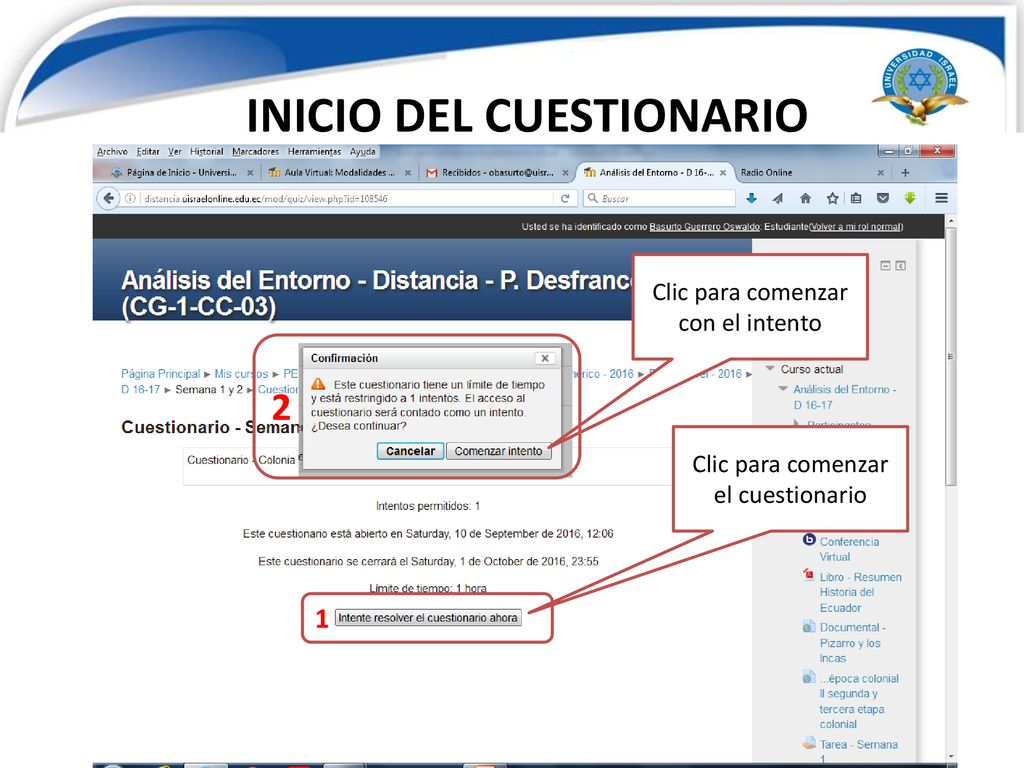Close the Página de Inicio tab

click(x=249, y=173)
